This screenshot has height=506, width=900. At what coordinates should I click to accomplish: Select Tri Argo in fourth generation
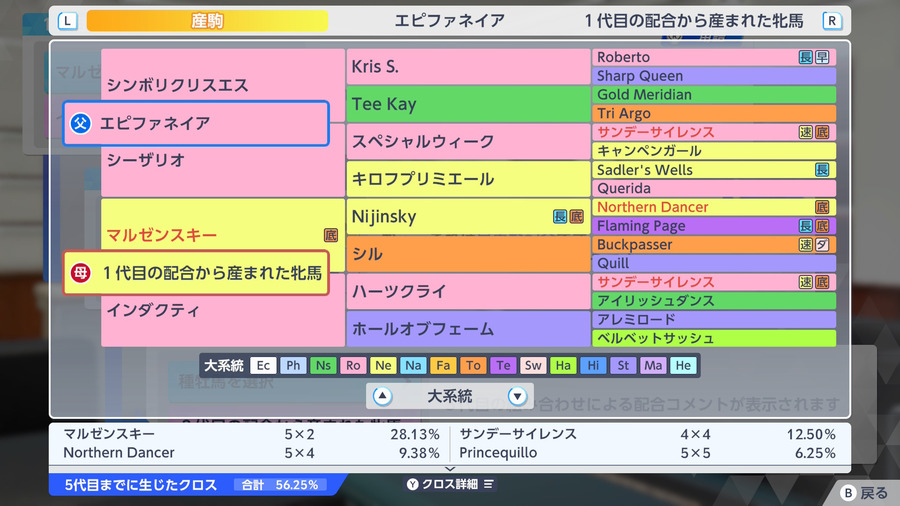714,113
